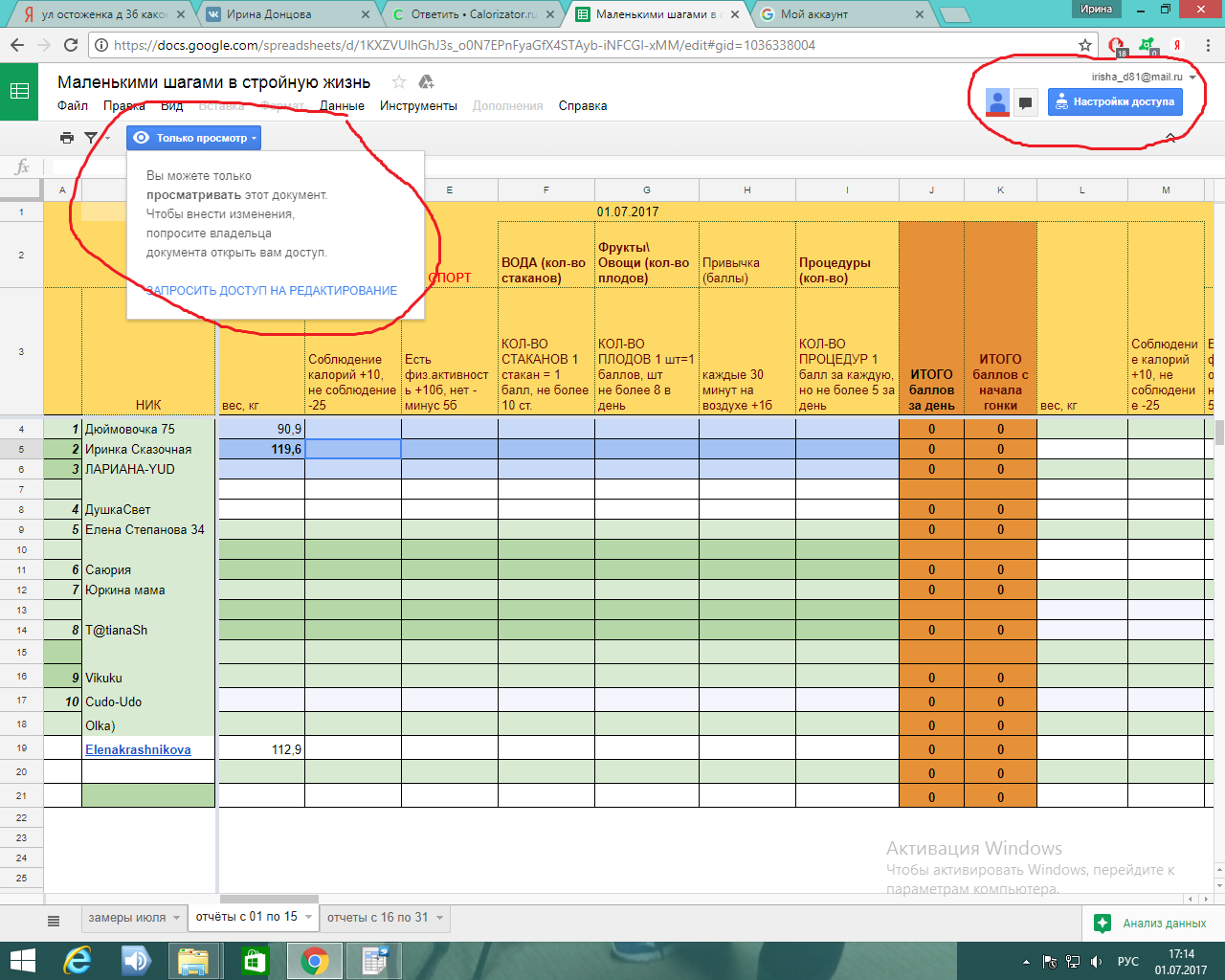Switch to sheet tab 'замеры июля'

[x=127, y=917]
